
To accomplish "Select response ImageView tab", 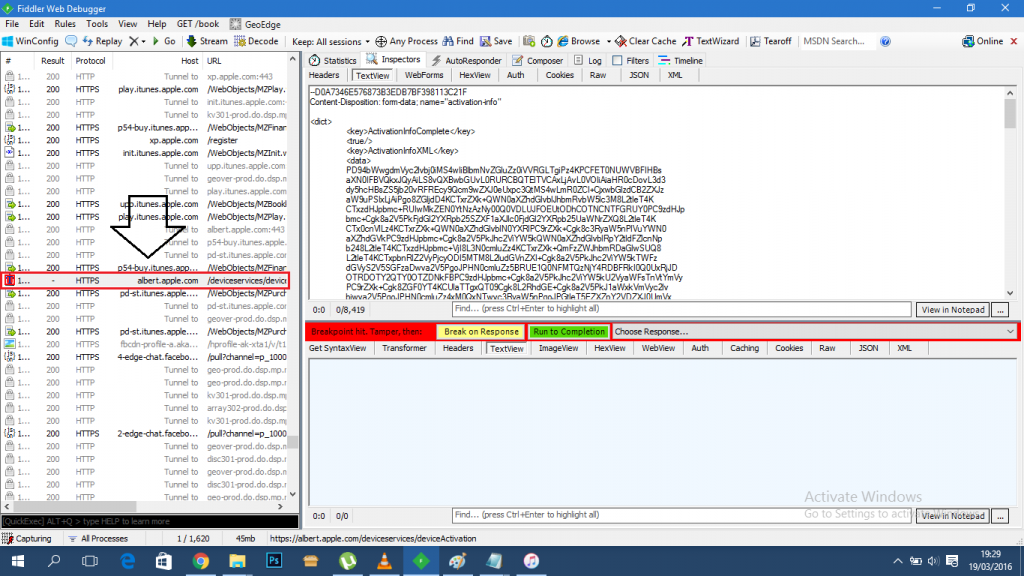I will (558, 348).
